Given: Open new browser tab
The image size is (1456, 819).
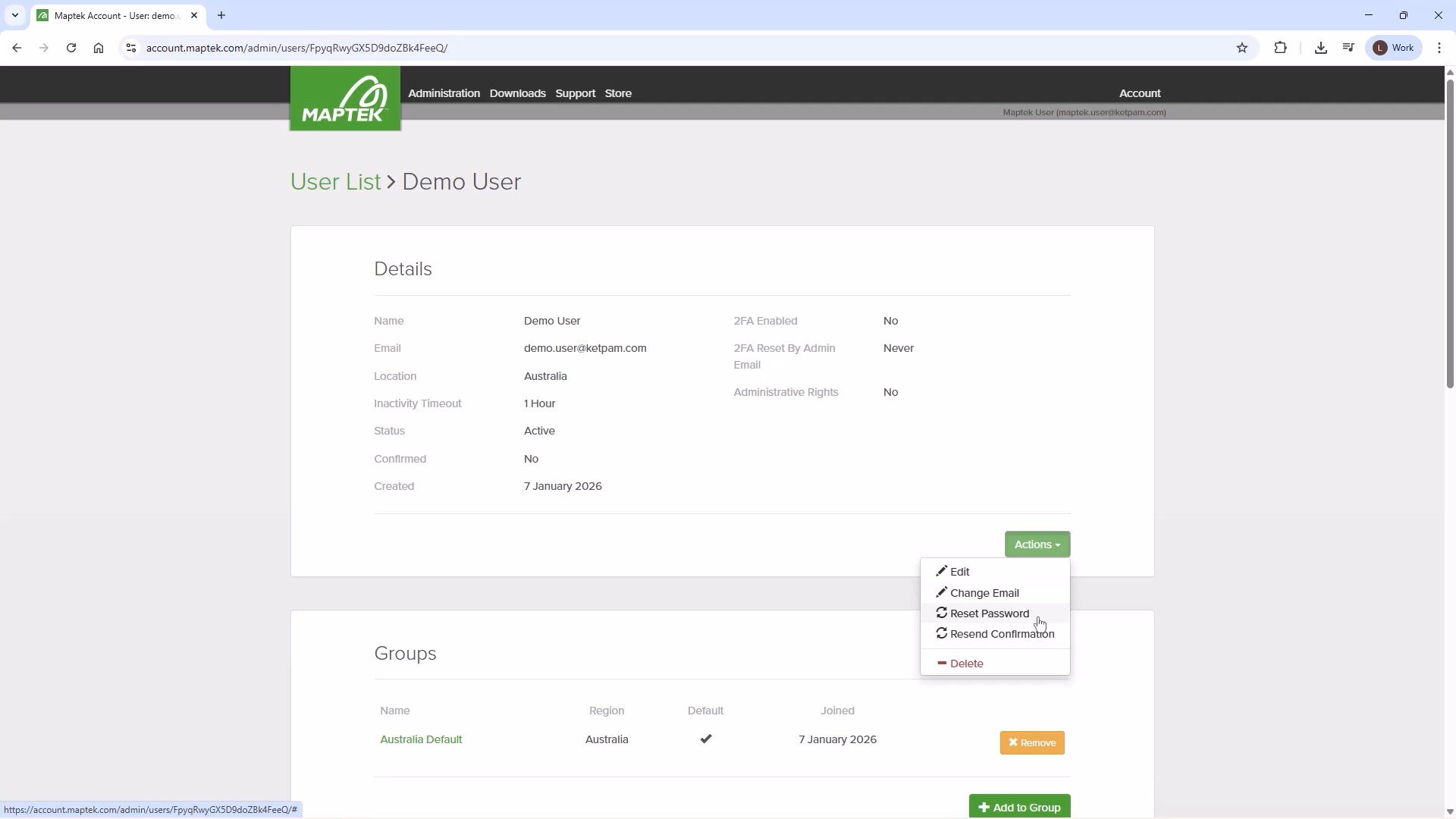Looking at the screenshot, I should coord(221,15).
